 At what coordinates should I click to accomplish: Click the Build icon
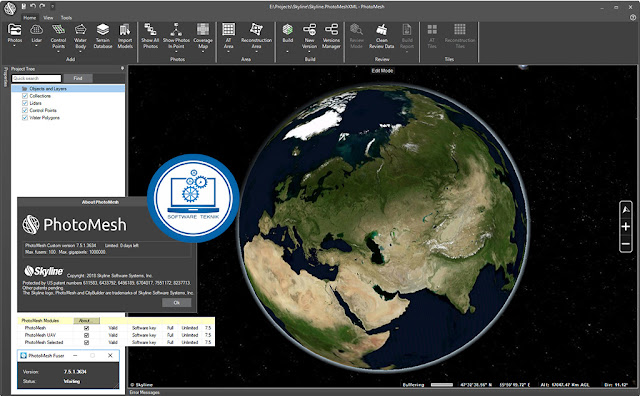click(x=288, y=29)
